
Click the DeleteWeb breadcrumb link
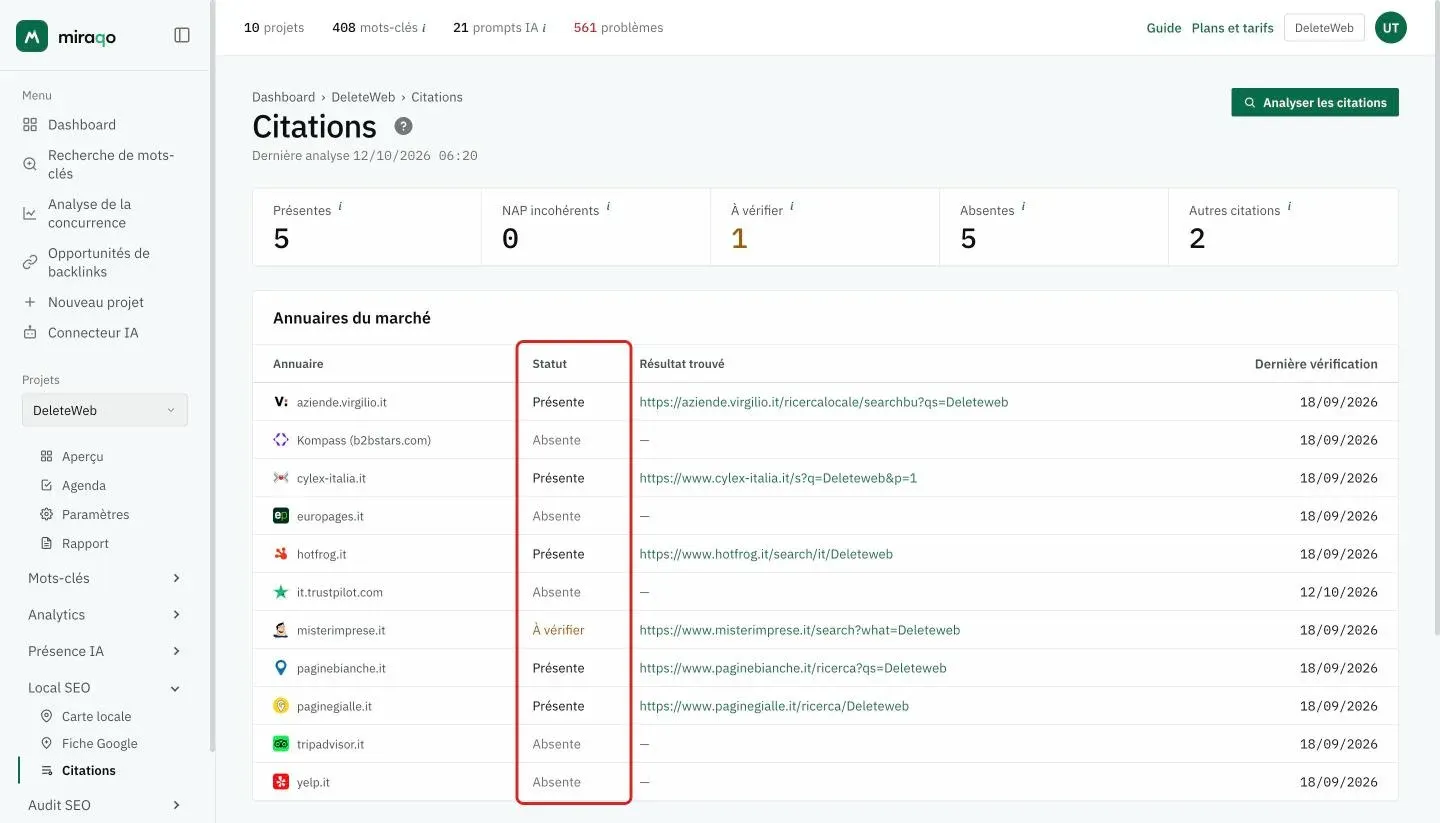click(x=363, y=97)
